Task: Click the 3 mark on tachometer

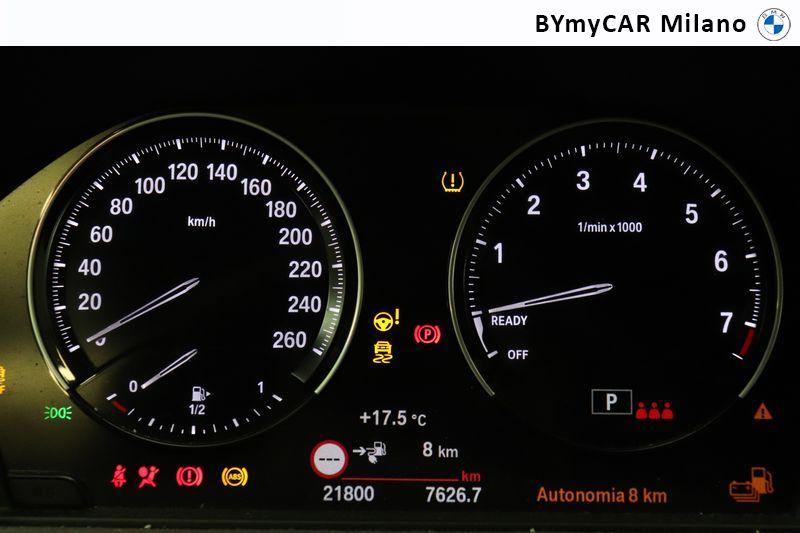Action: point(583,181)
